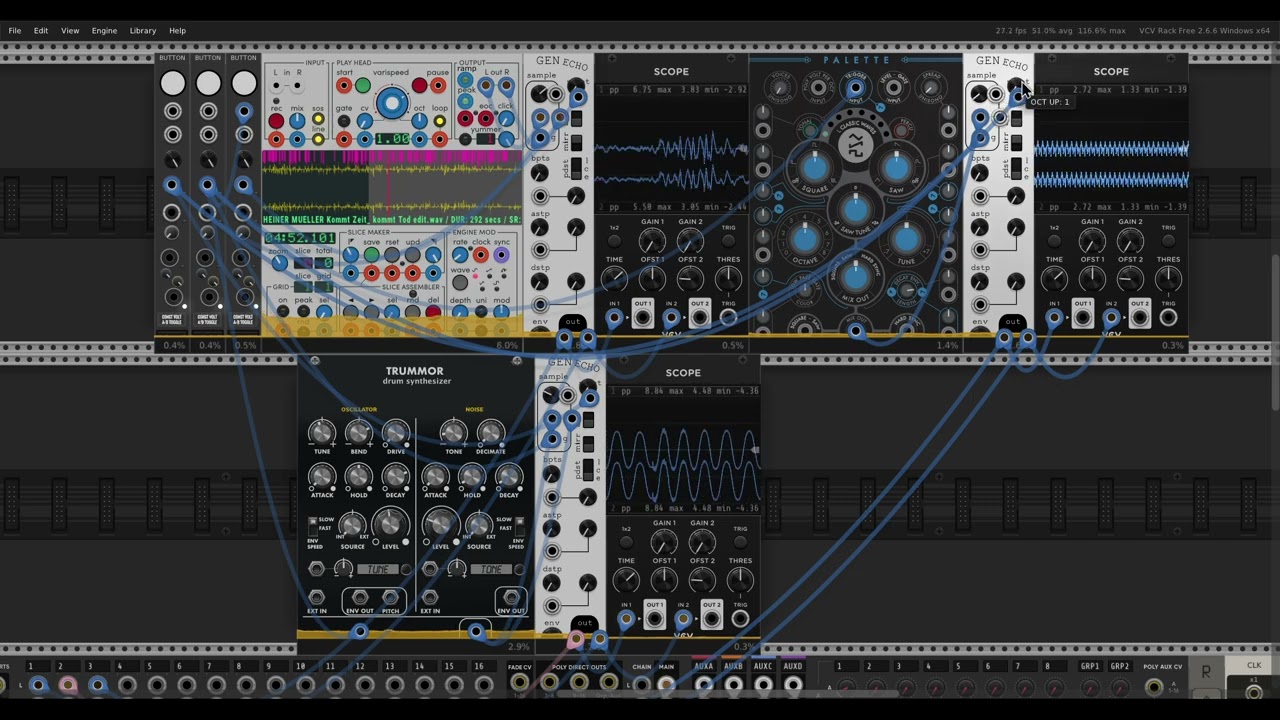The width and height of the screenshot is (1280, 720).
Task: Click the THRES knob on the Scope reading 8.84
Action: 740,580
